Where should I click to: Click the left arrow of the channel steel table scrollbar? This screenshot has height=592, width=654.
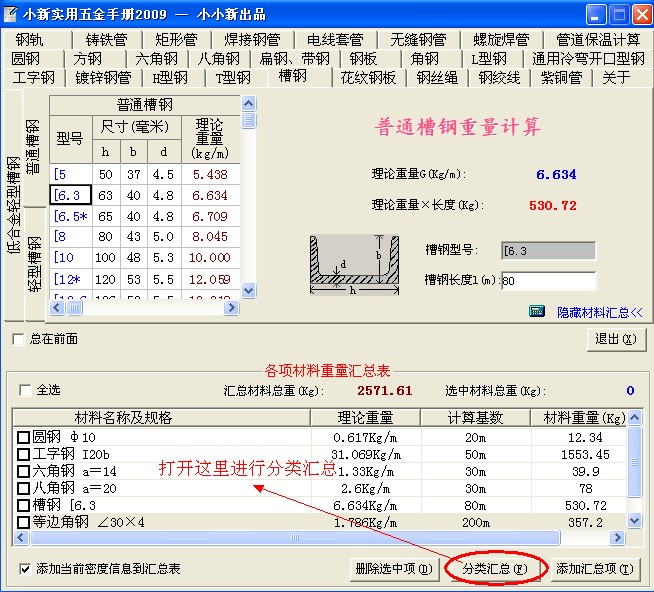[57, 308]
